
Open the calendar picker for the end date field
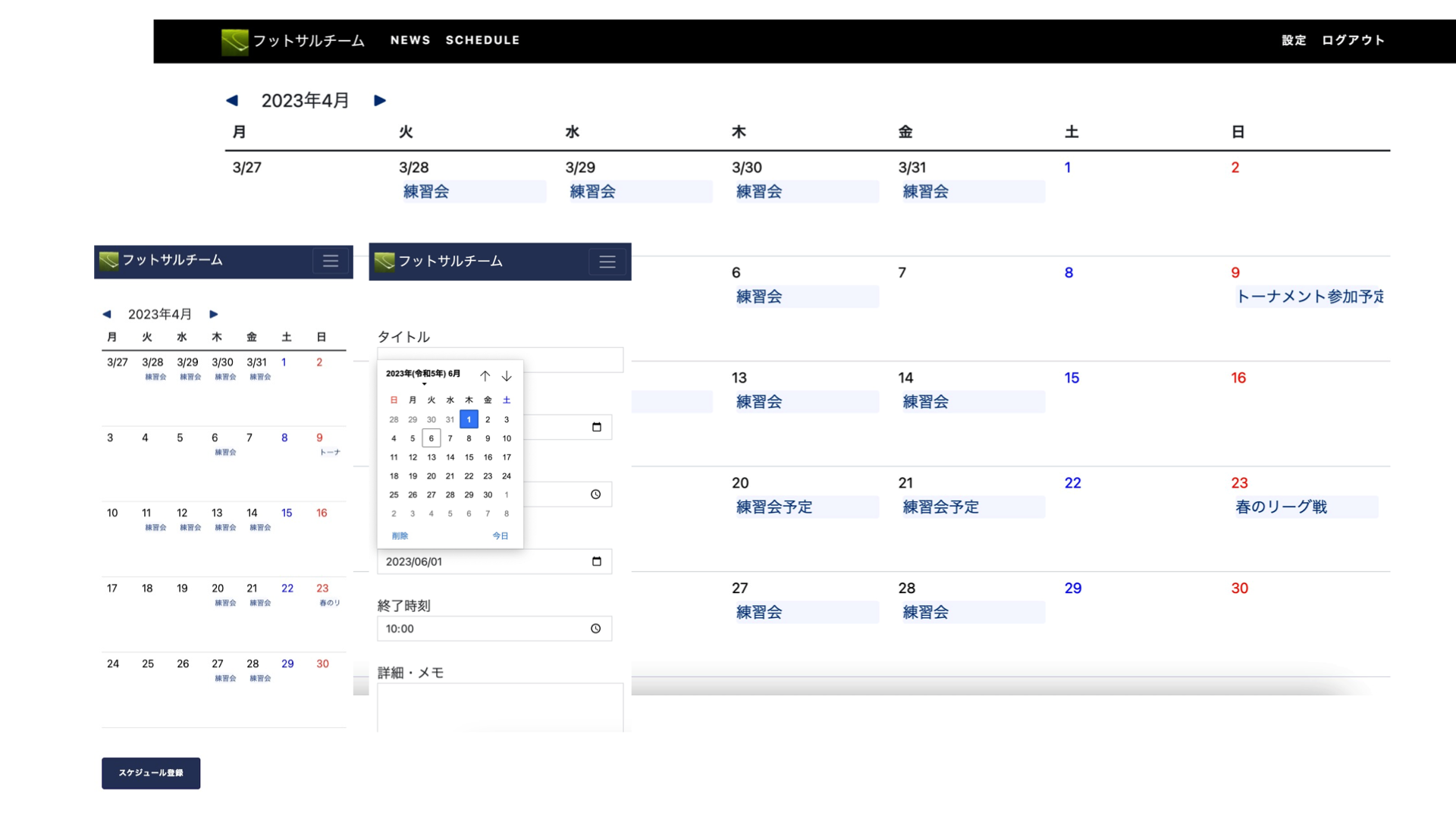[x=596, y=561]
